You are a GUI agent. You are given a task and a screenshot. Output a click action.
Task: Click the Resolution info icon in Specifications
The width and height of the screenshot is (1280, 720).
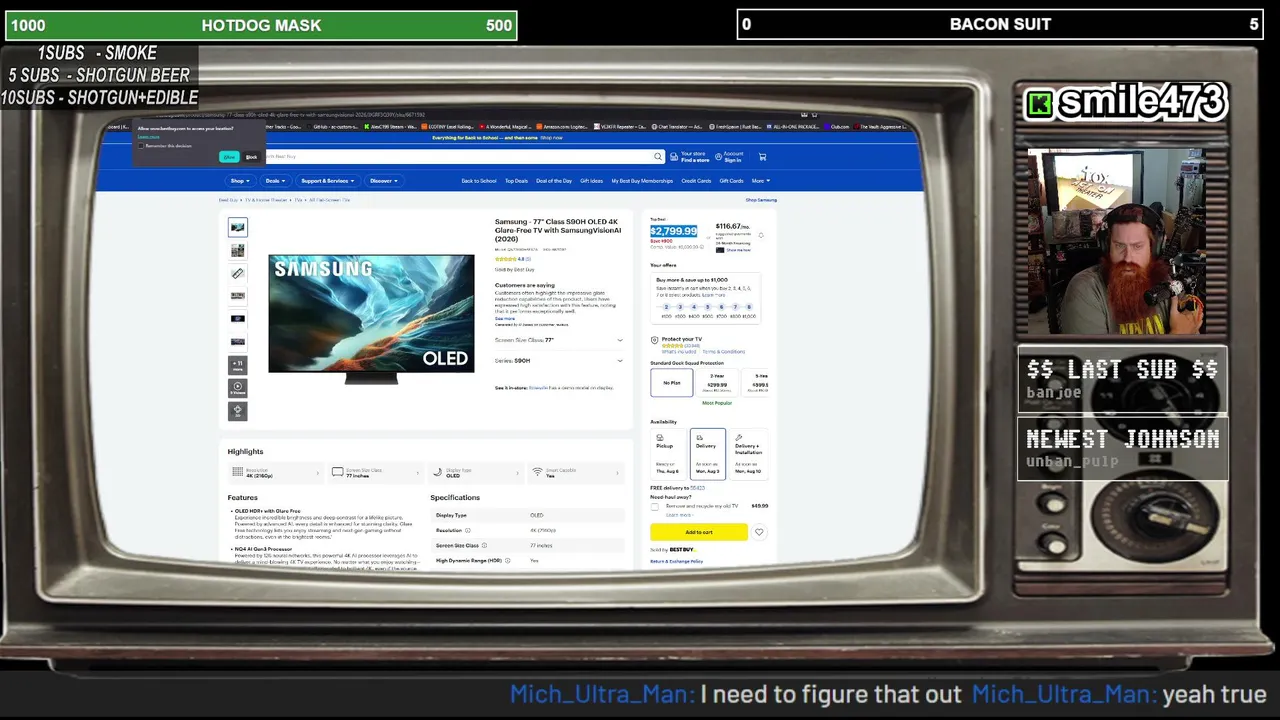point(467,530)
